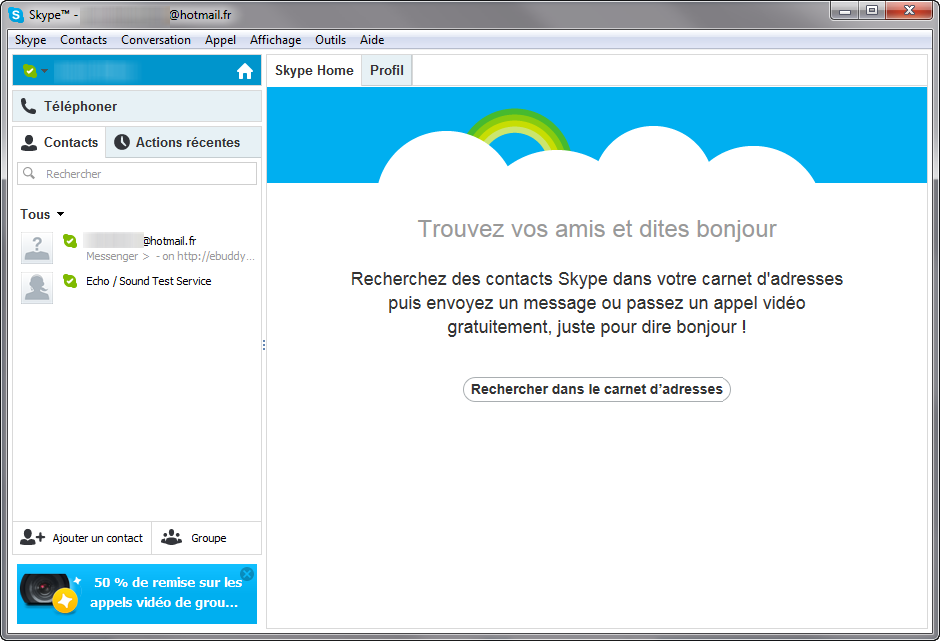
Task: Close the video call discount ad
Action: (x=247, y=574)
